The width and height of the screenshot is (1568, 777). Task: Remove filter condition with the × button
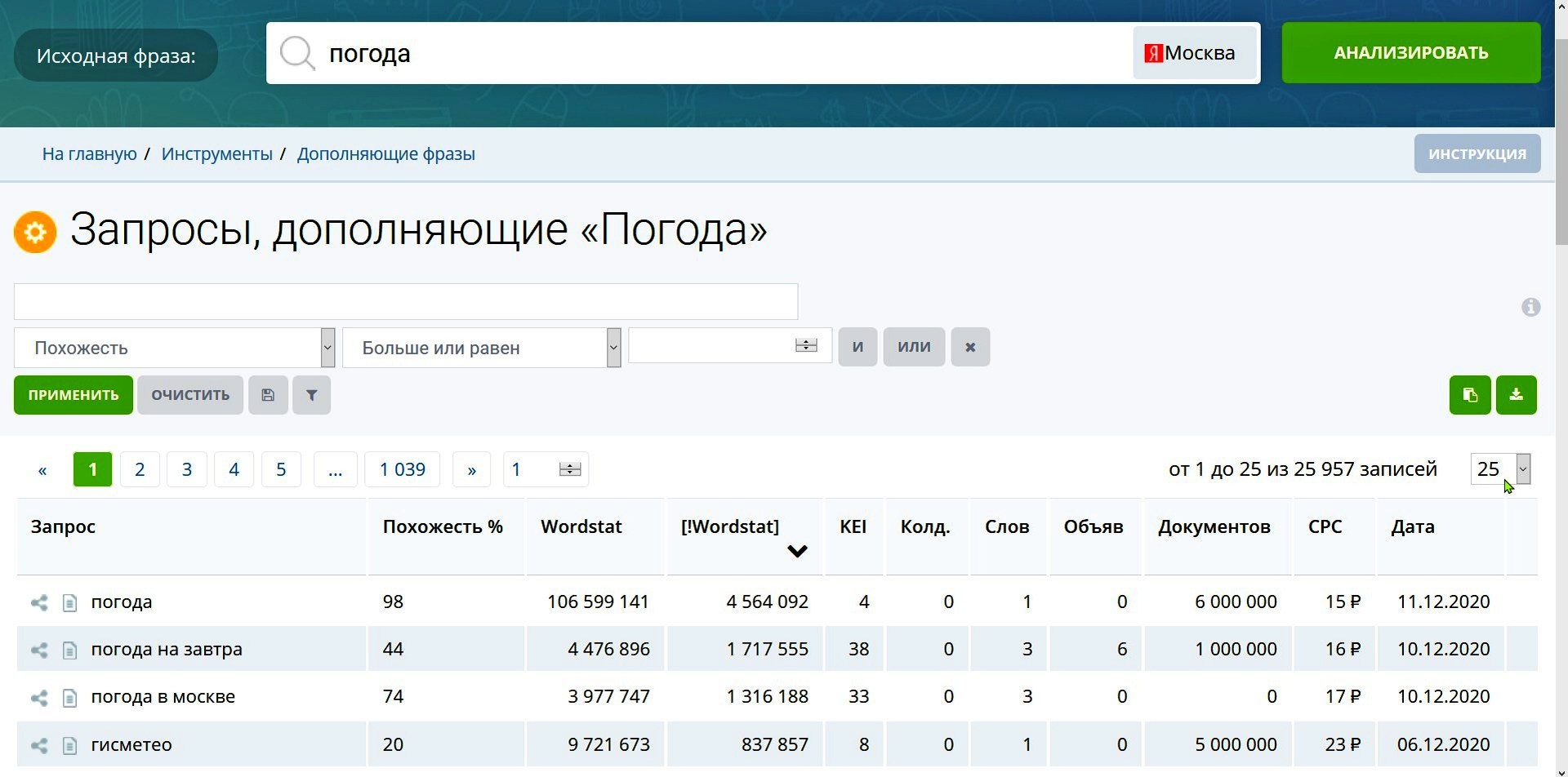point(970,347)
